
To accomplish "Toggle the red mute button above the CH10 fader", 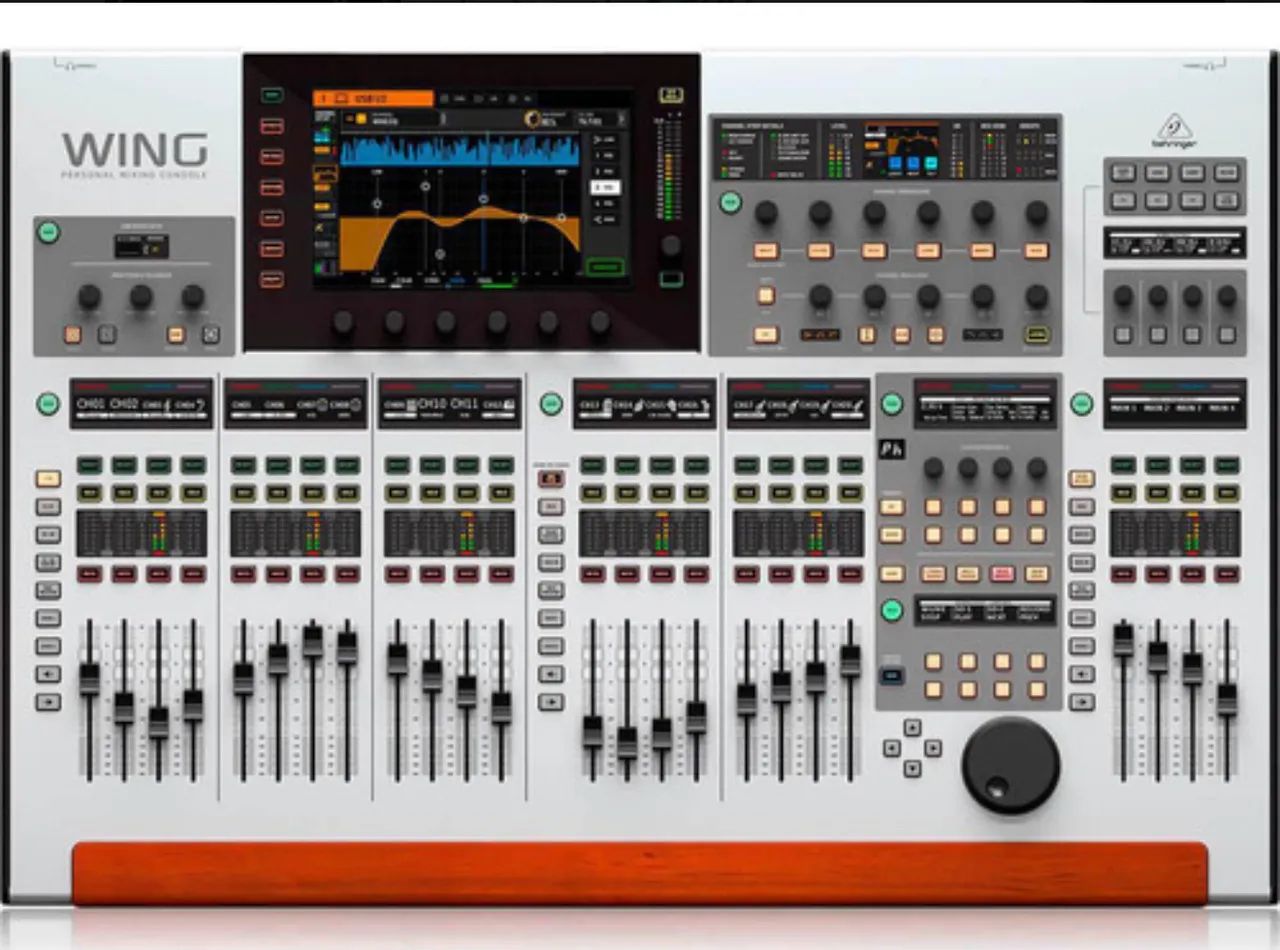I will point(432,574).
